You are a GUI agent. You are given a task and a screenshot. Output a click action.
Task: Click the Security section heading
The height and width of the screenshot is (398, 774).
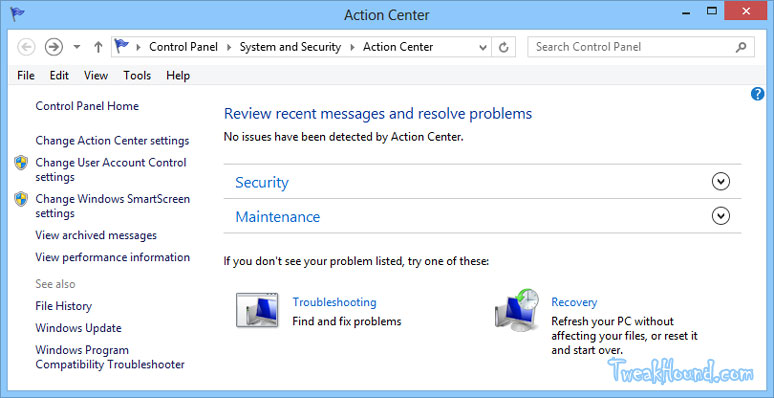[x=262, y=182]
